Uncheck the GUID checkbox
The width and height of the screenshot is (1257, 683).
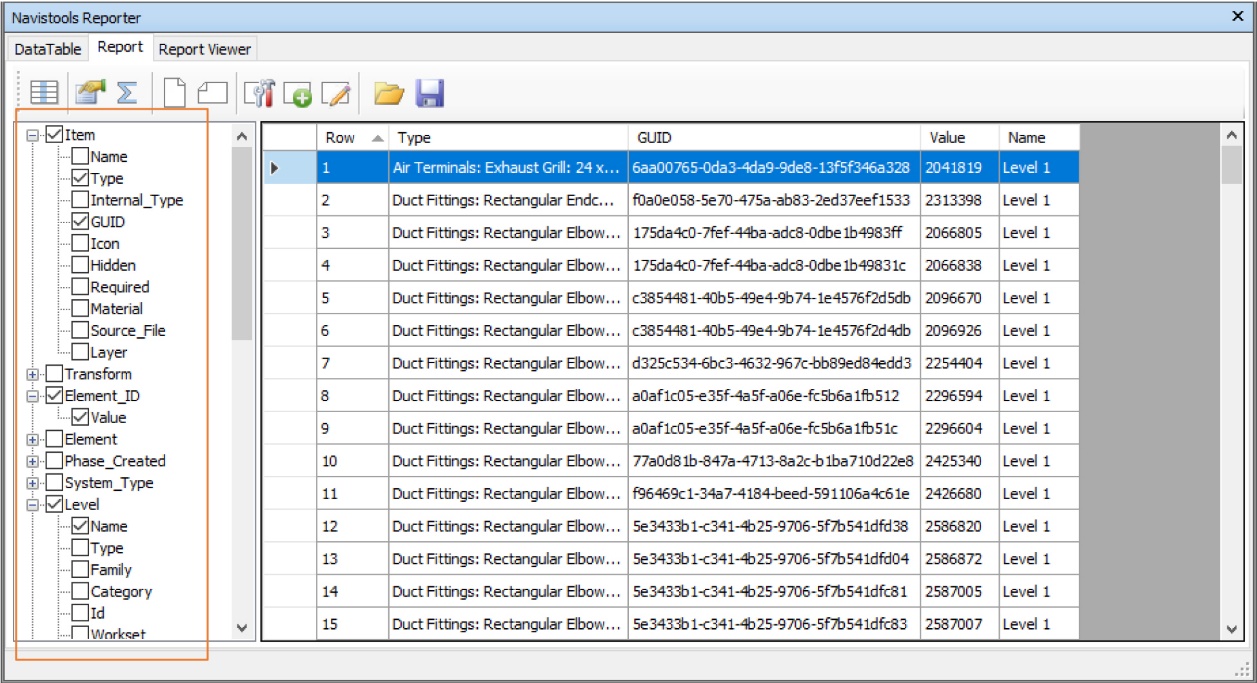coord(80,222)
